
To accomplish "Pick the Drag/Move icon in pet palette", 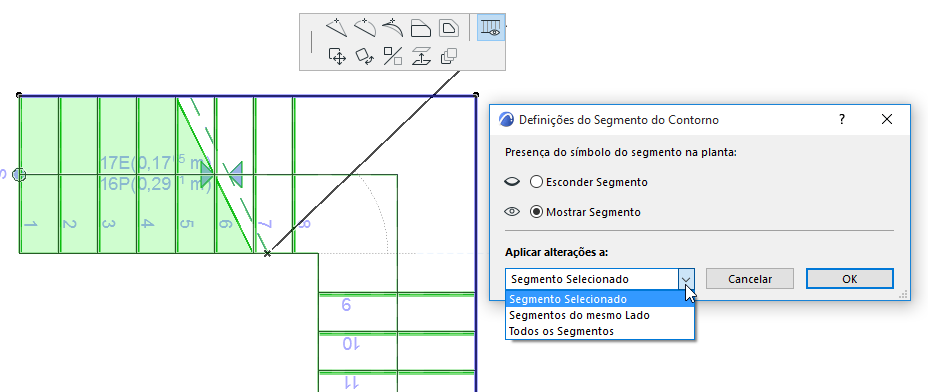I will click(x=337, y=56).
